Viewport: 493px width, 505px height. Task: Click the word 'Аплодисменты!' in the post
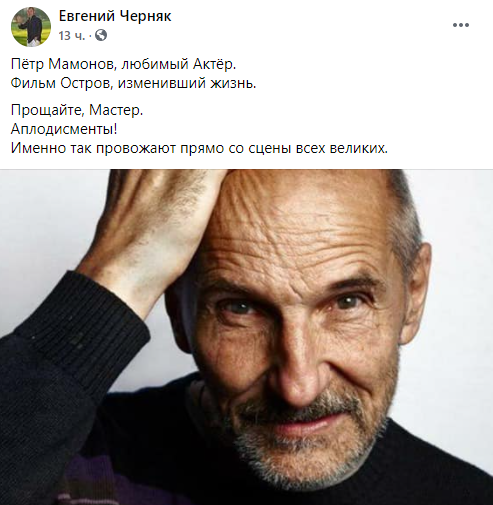(64, 129)
